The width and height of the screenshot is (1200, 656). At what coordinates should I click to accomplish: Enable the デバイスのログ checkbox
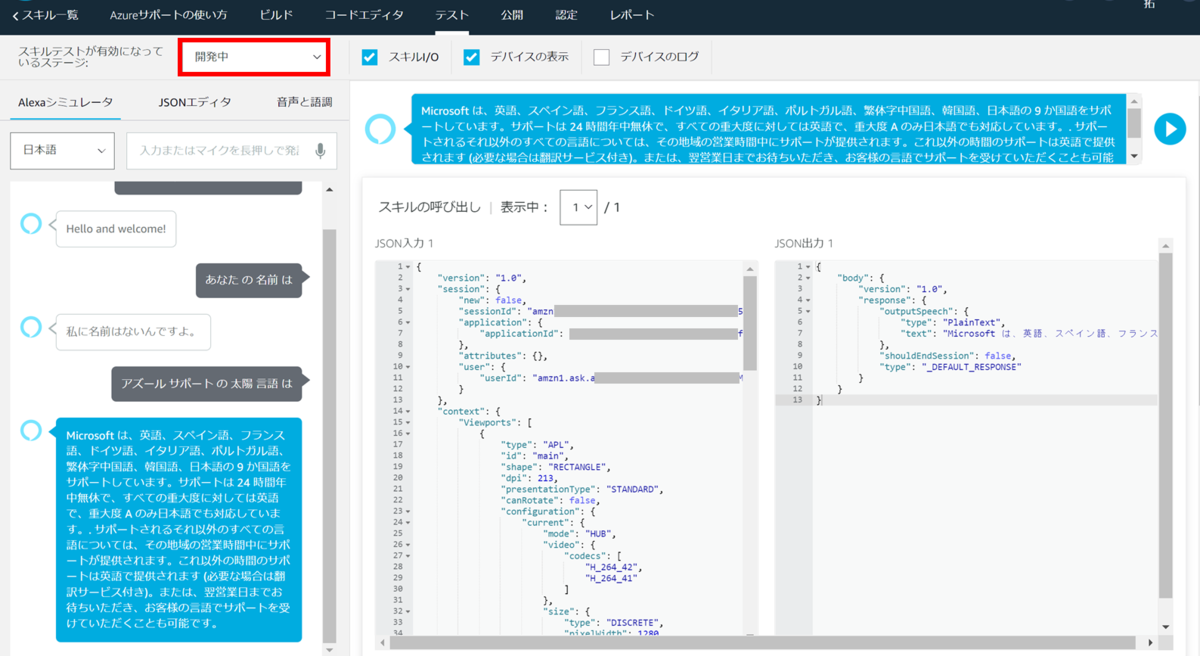point(601,57)
